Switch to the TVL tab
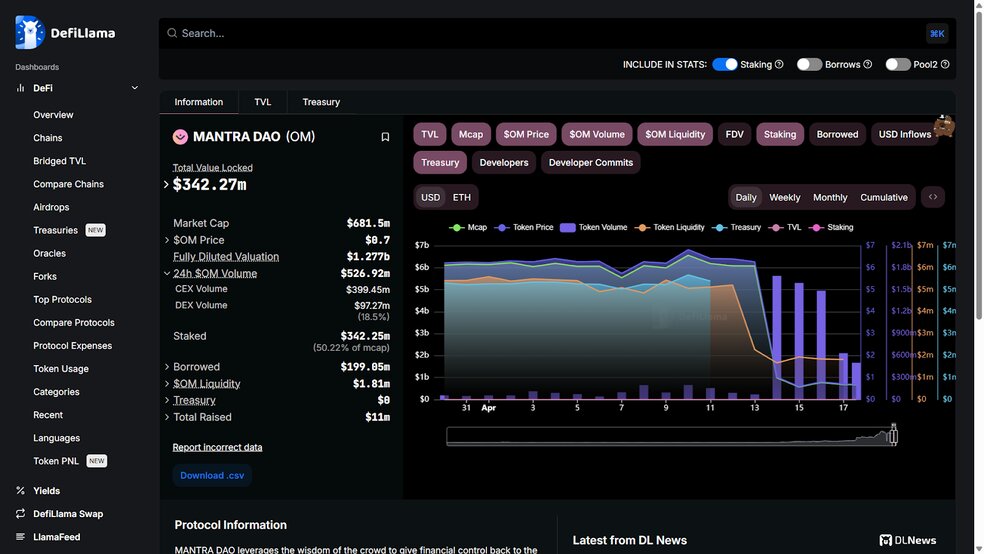Screen dimensions: 984x554 coord(262,102)
